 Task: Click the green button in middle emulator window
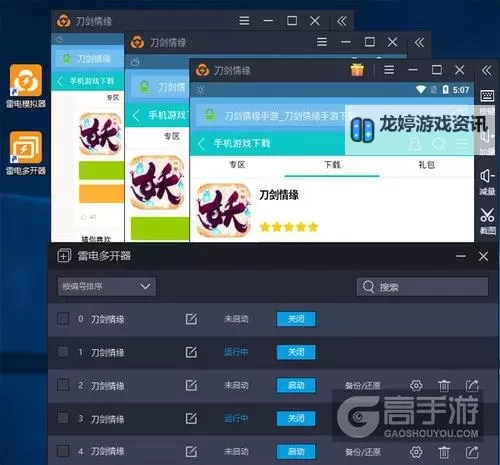click(x=160, y=228)
